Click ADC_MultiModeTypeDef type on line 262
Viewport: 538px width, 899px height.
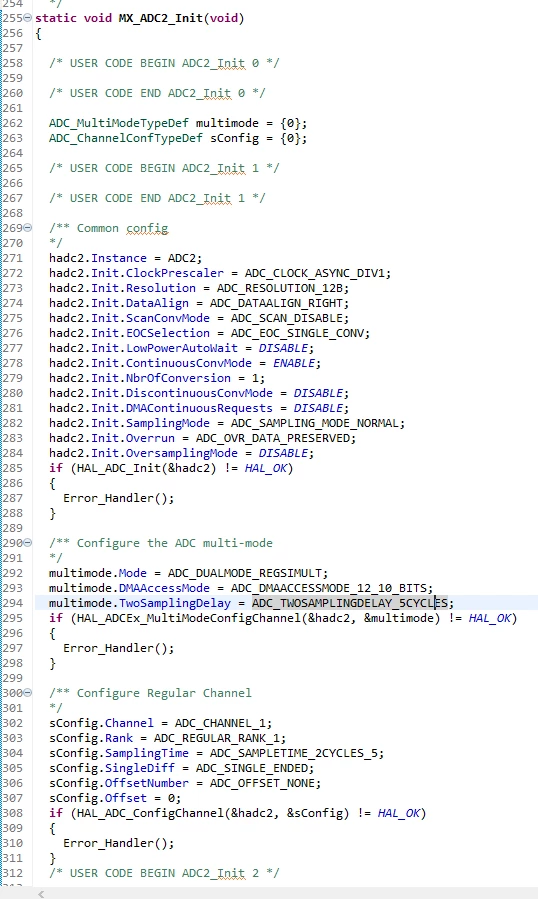119,123
